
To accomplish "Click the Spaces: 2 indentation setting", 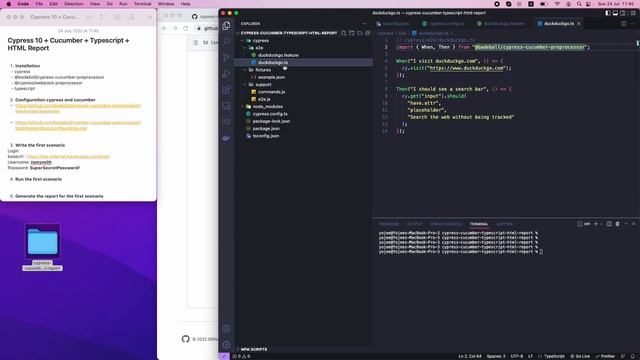I will [x=496, y=356].
